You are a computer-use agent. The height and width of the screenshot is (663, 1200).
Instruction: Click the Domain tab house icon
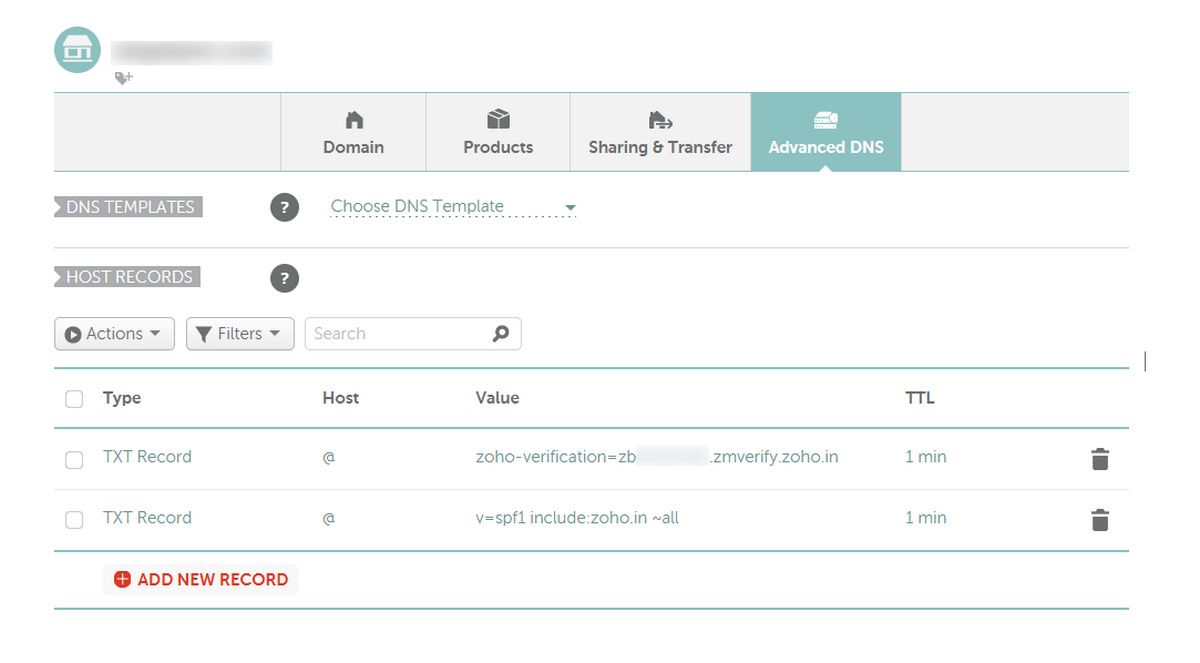353,120
